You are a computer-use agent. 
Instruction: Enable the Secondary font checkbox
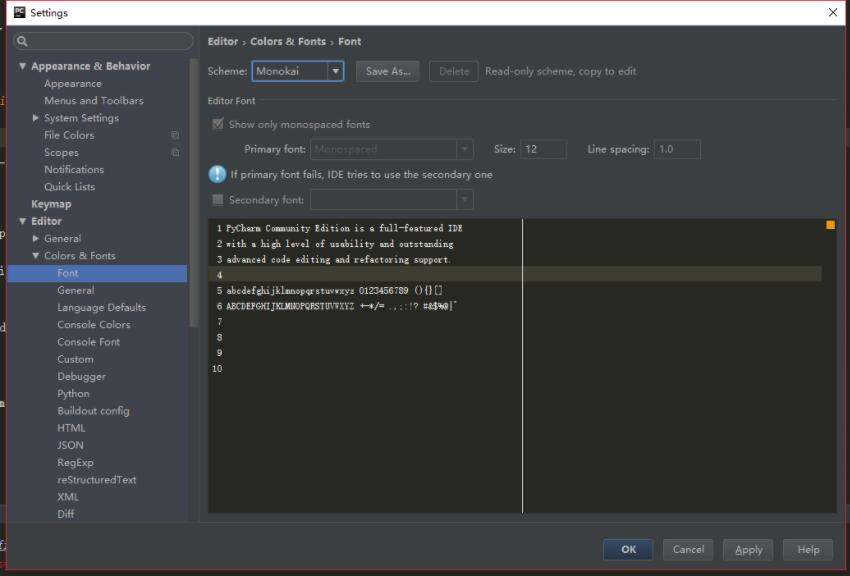pos(218,199)
